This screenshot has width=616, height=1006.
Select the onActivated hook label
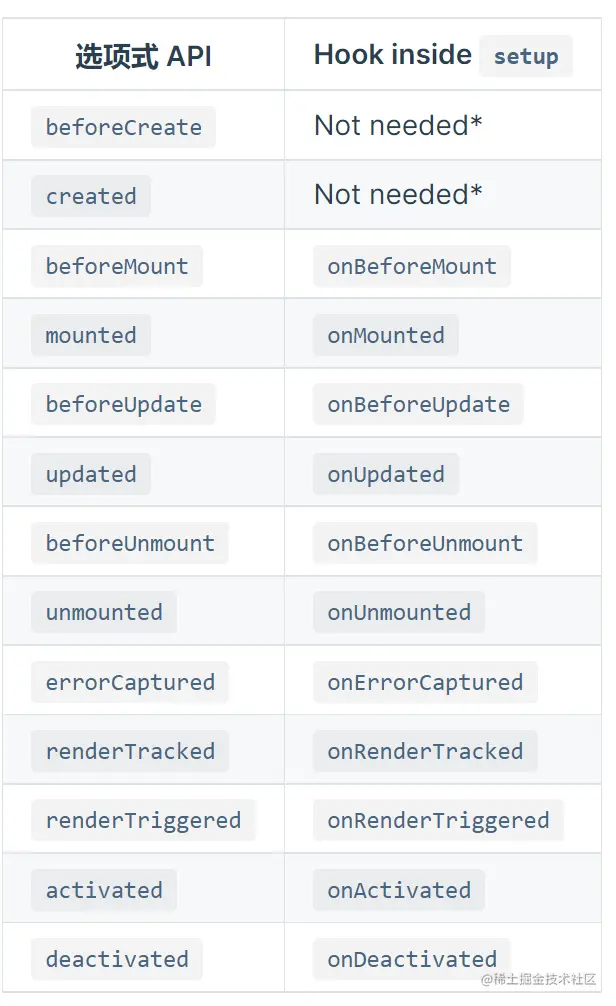pyautogui.click(x=399, y=891)
